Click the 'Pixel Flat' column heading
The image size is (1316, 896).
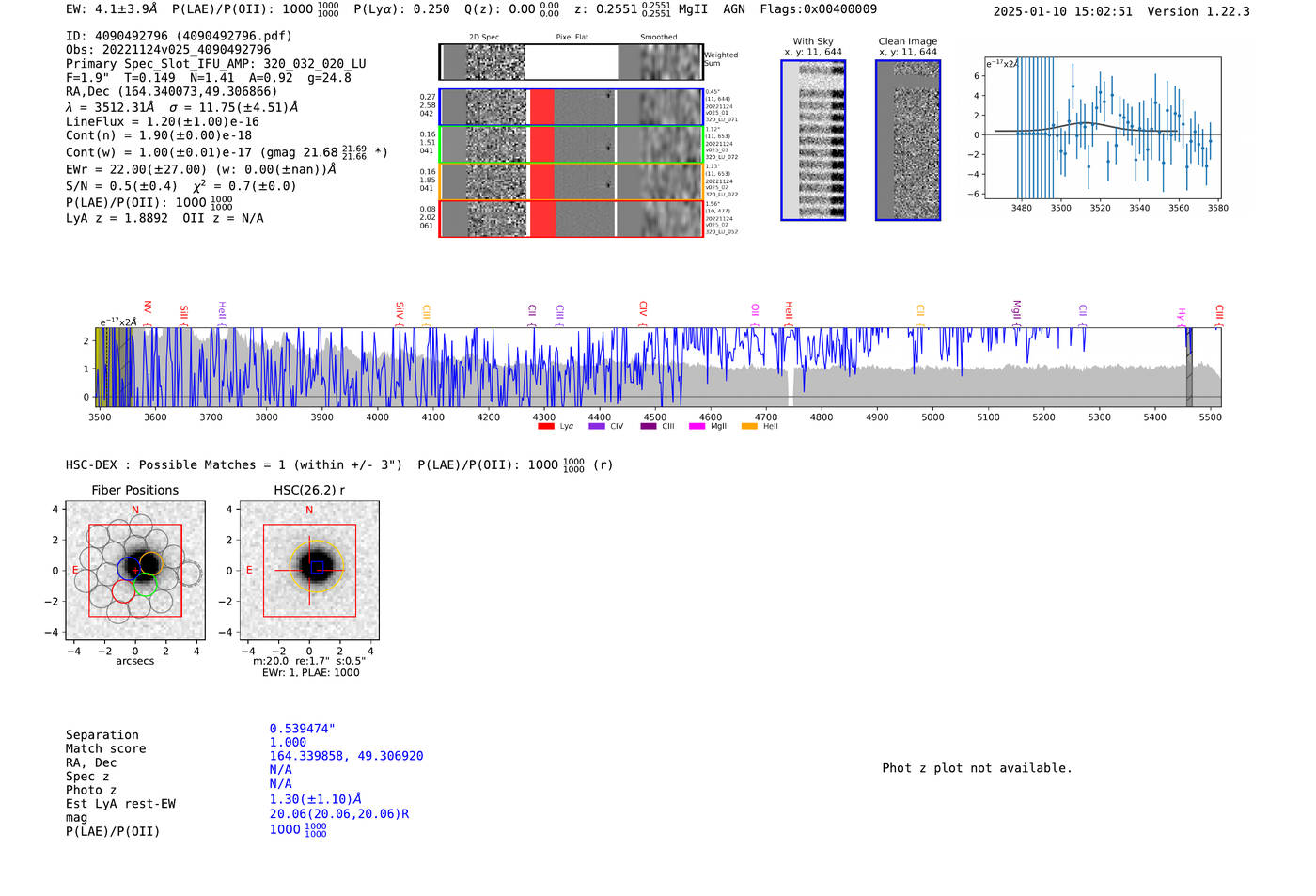click(x=572, y=37)
